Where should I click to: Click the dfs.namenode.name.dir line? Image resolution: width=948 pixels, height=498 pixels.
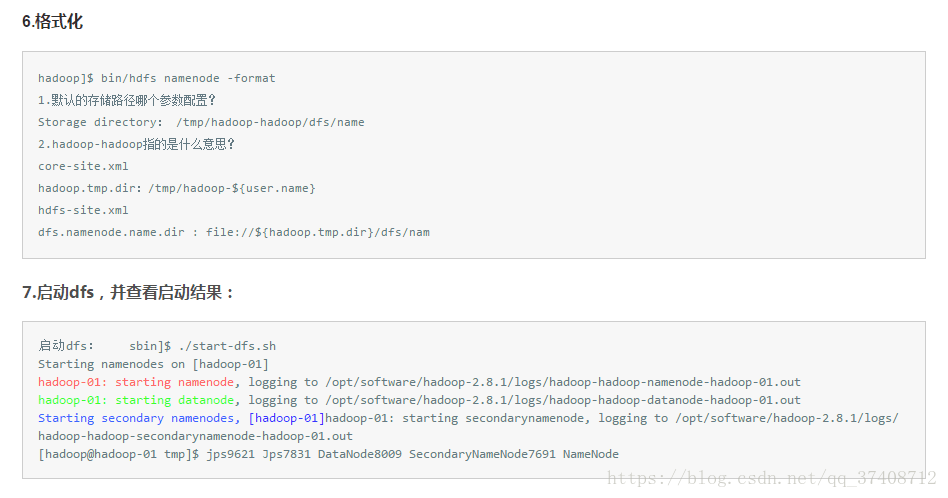tap(234, 232)
